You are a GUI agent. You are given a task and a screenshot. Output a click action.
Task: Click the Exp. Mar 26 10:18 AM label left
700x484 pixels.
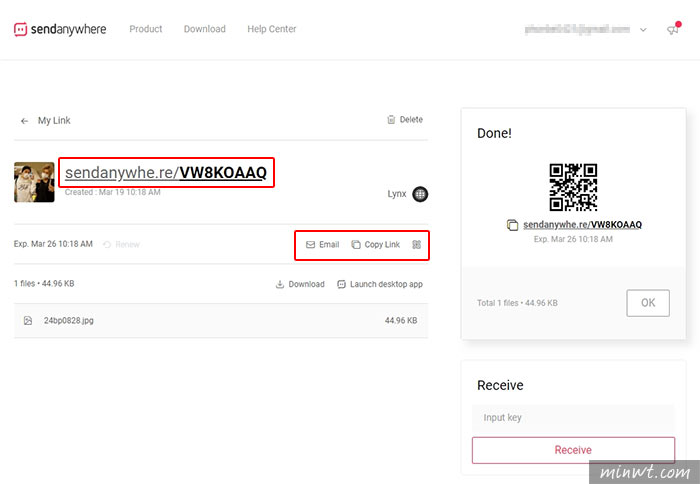(x=53, y=244)
